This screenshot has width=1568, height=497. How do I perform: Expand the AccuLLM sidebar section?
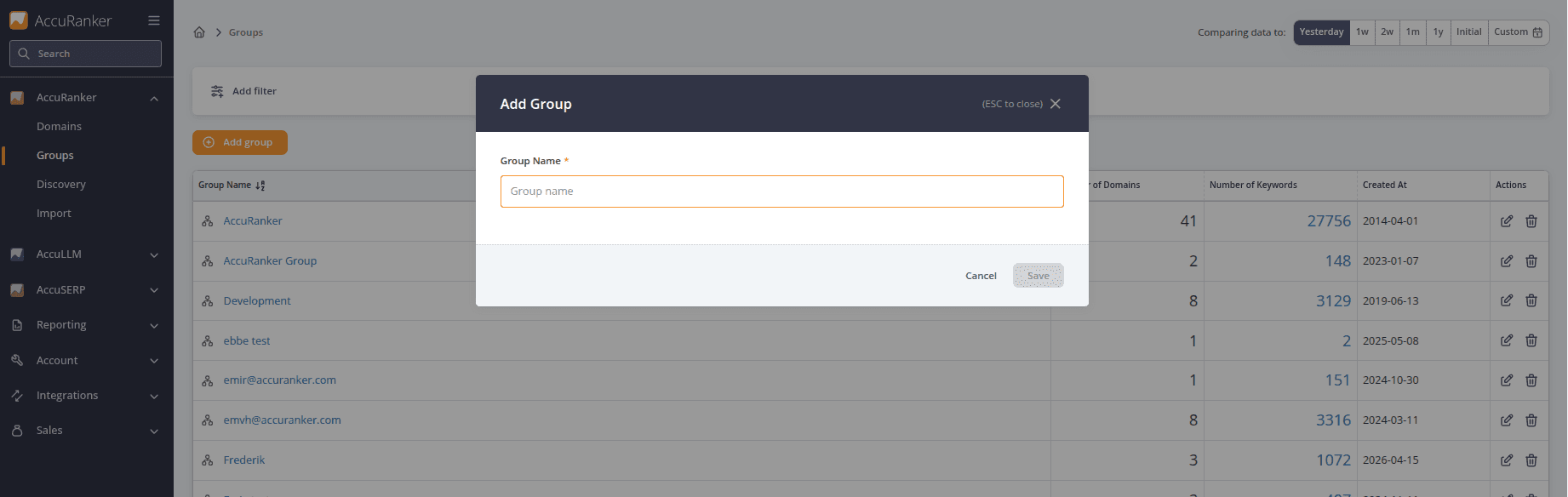154,254
